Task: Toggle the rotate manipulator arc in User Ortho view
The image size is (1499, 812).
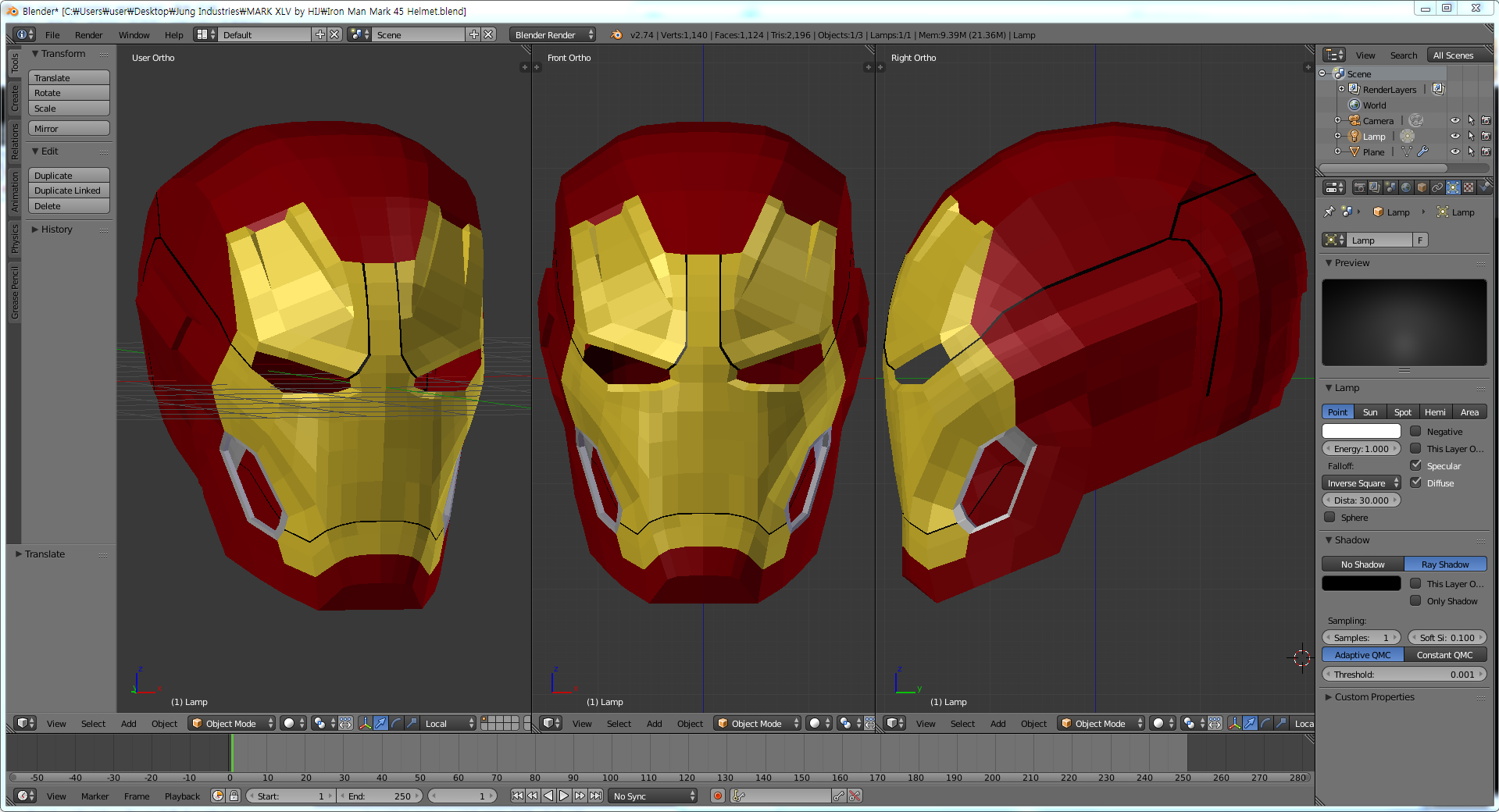Action: 396,723
